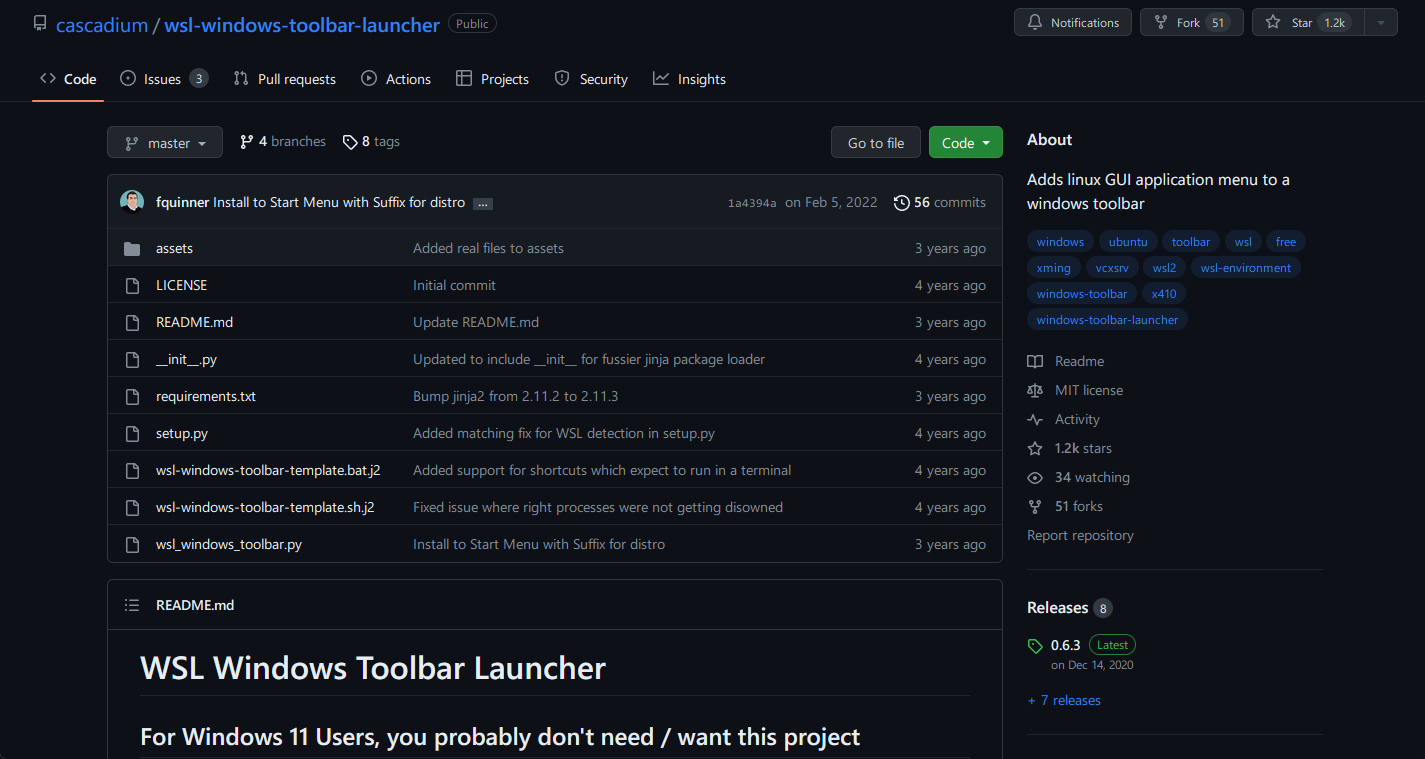
Task: Click the fork icon in Fork button
Action: (x=1161, y=22)
